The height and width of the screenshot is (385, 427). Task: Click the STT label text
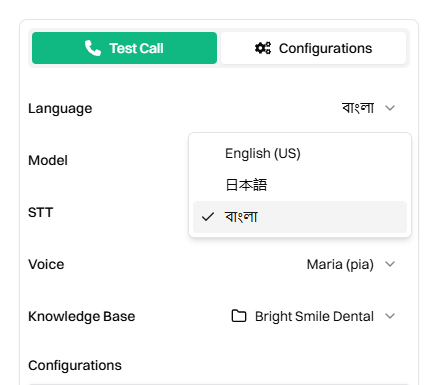click(41, 212)
